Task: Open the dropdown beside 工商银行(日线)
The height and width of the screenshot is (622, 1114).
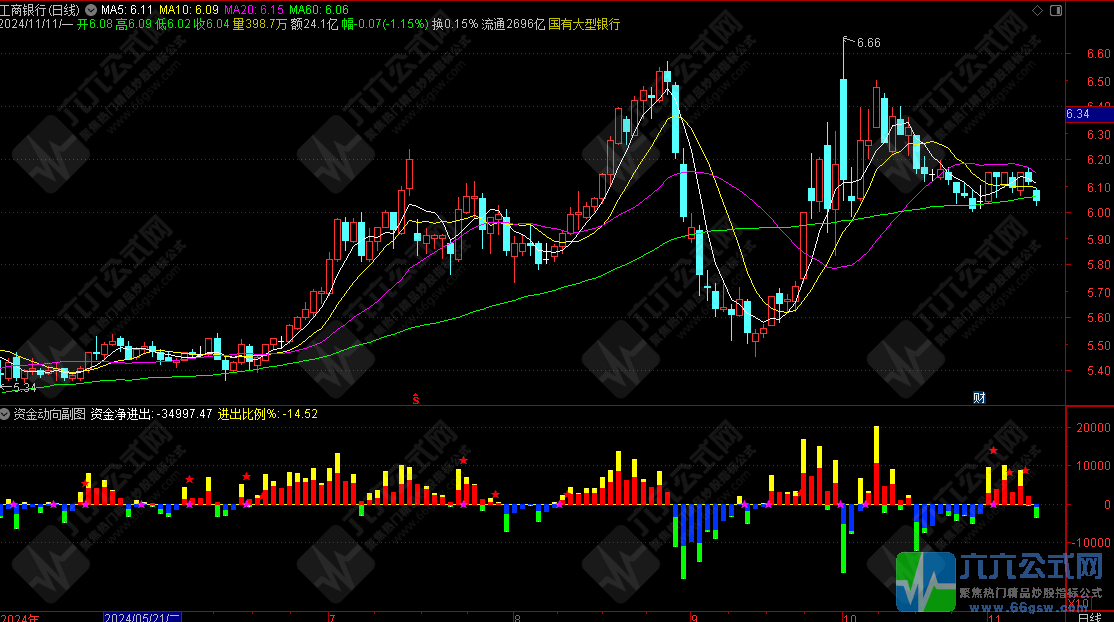Action: click(91, 10)
